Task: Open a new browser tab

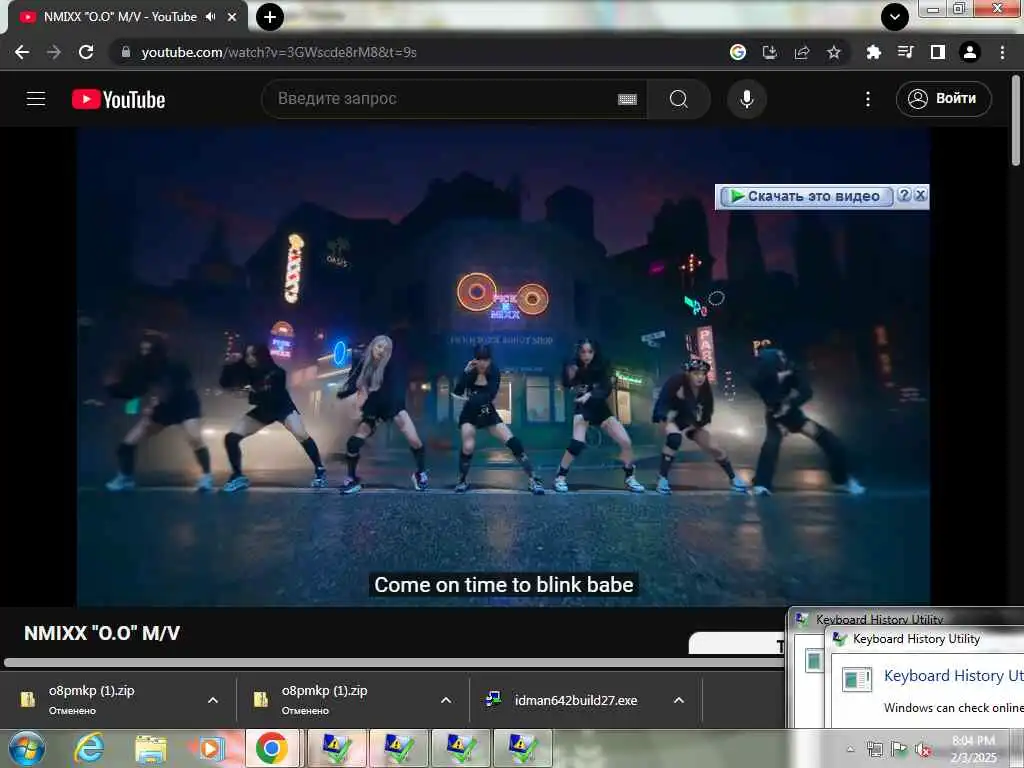Action: 270,16
